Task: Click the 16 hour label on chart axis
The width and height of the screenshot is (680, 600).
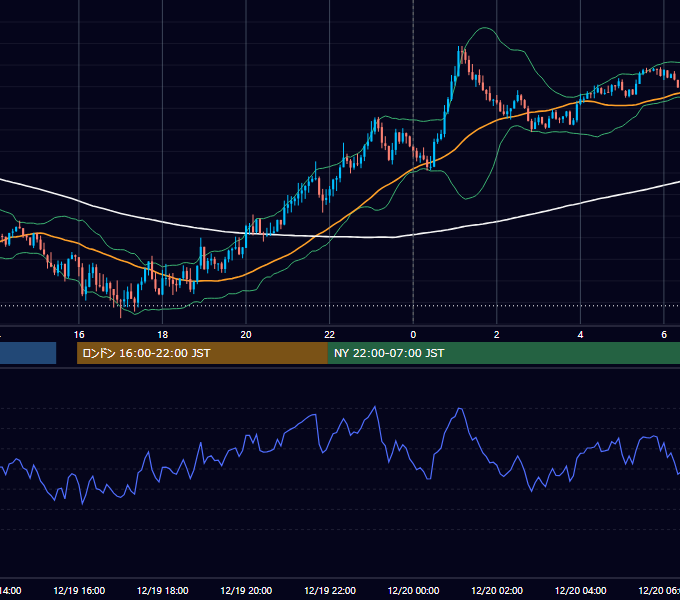Action: pyautogui.click(x=79, y=335)
